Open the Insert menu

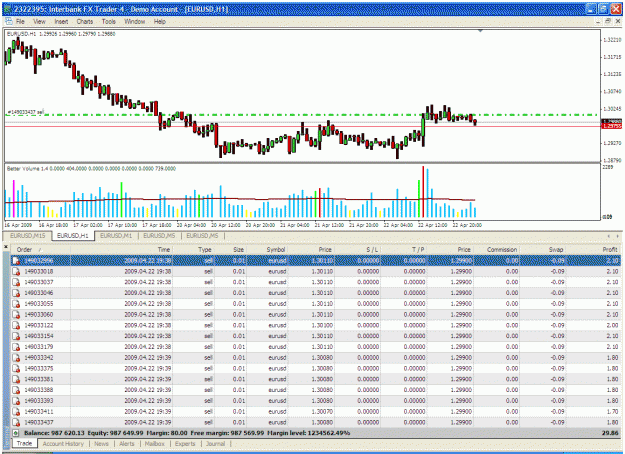click(x=61, y=22)
